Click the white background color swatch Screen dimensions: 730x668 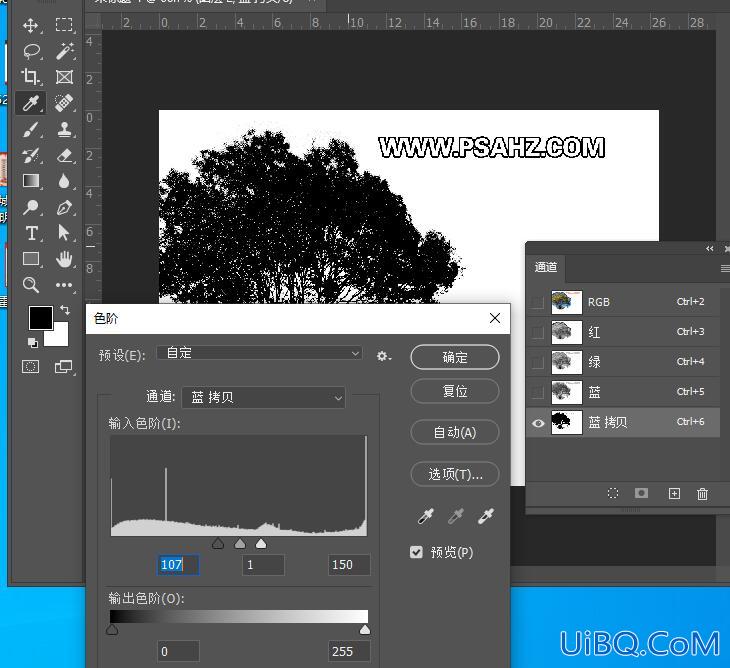(61, 337)
